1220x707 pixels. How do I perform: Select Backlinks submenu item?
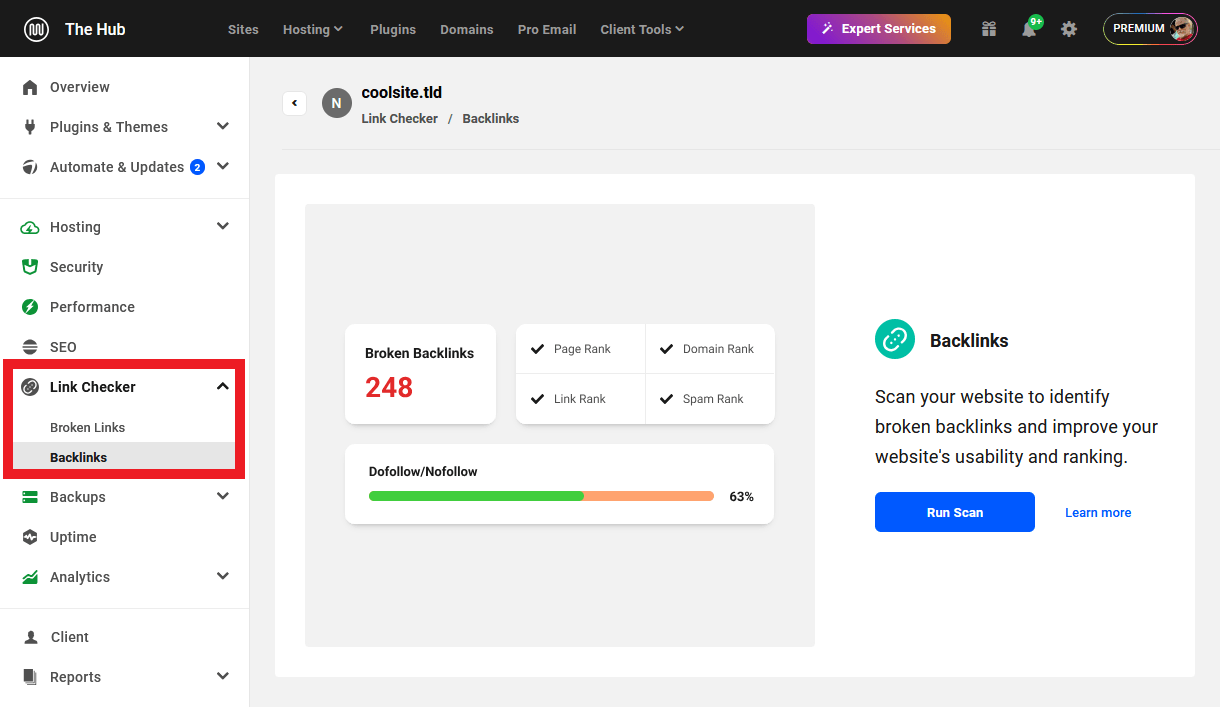pos(124,457)
